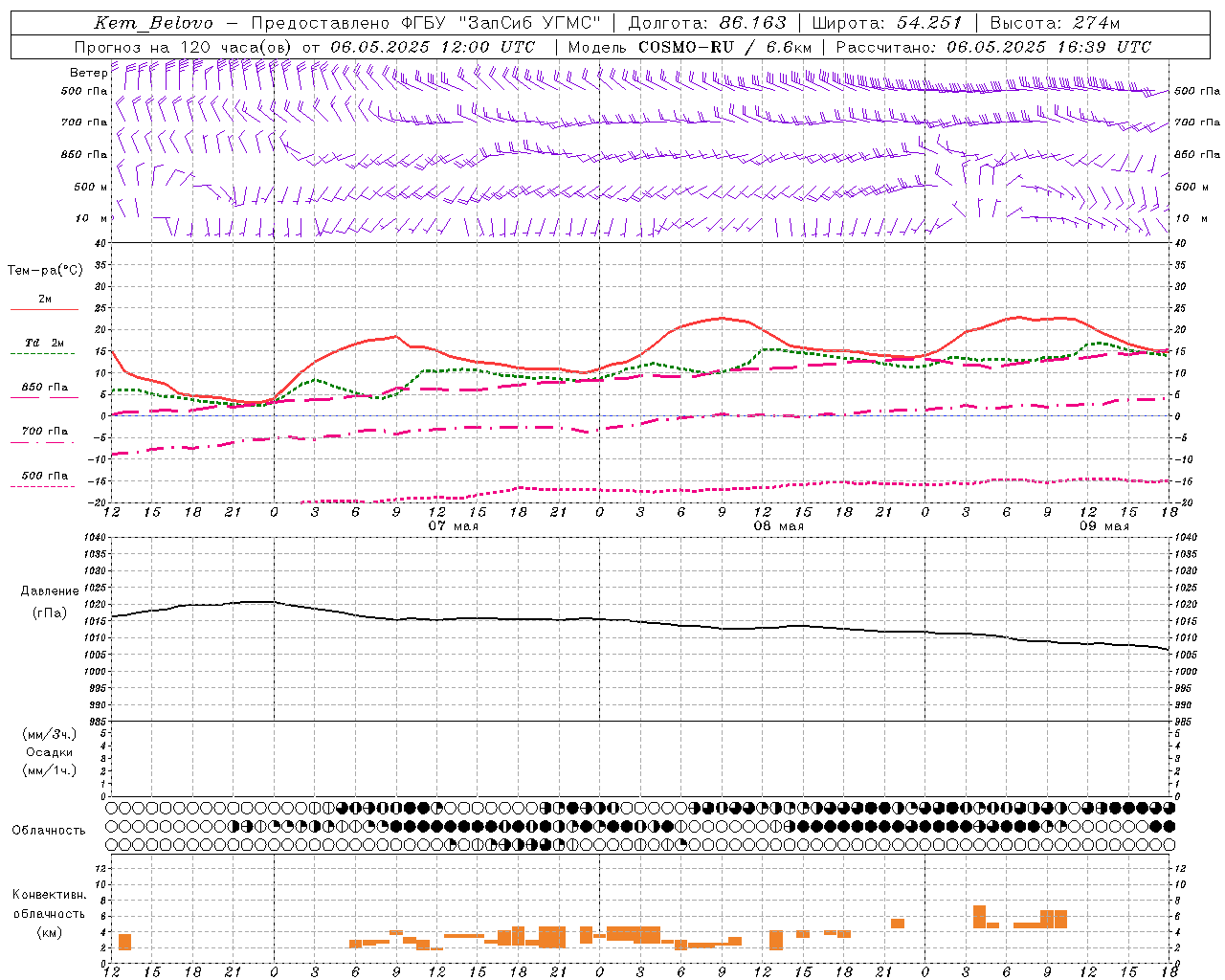Click the dotted line swatch under 500 гПа legend

click(x=43, y=487)
